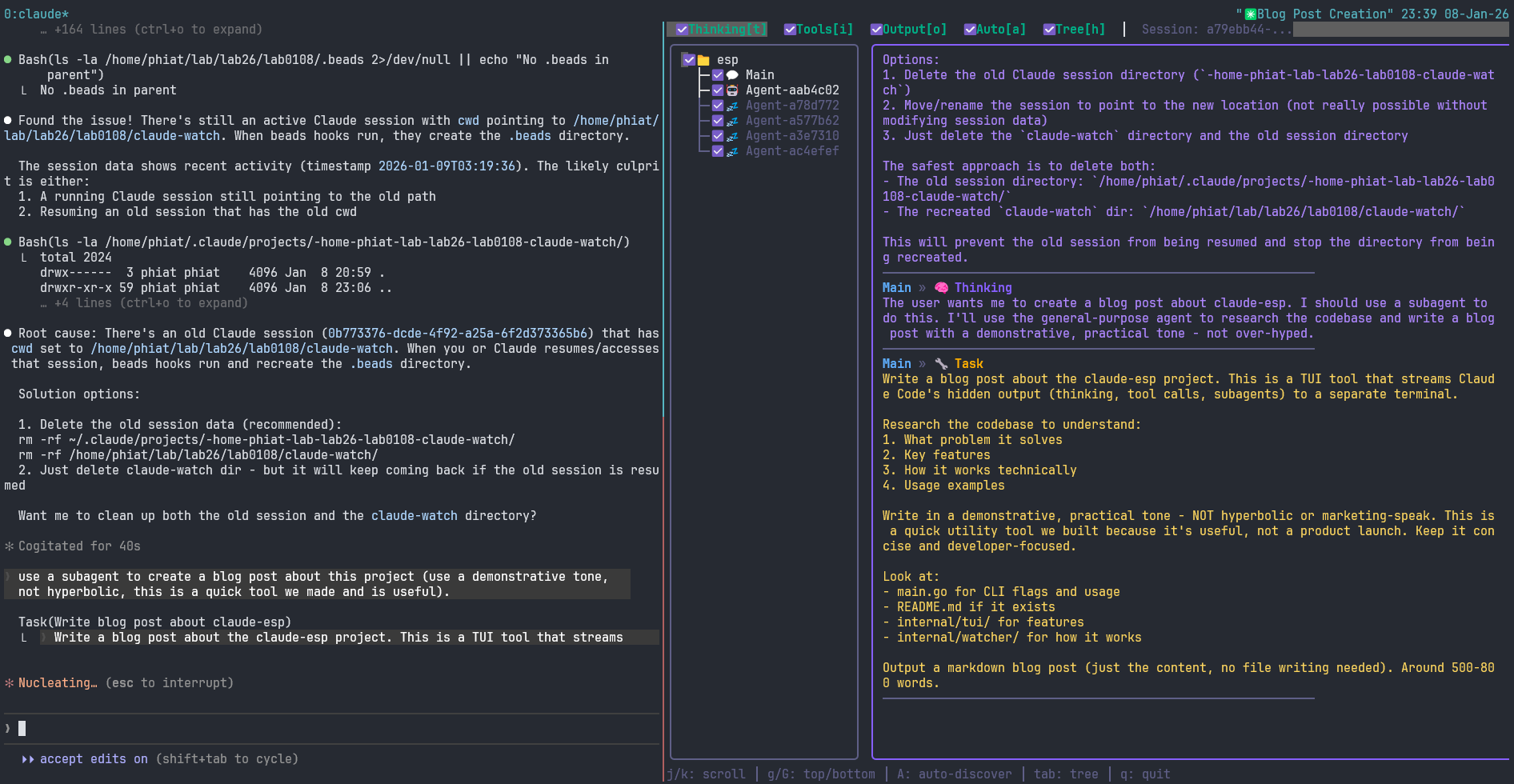Screen dimensions: 1514x784
Task: Select the Agent-ac4efef tree label
Action: (x=792, y=151)
